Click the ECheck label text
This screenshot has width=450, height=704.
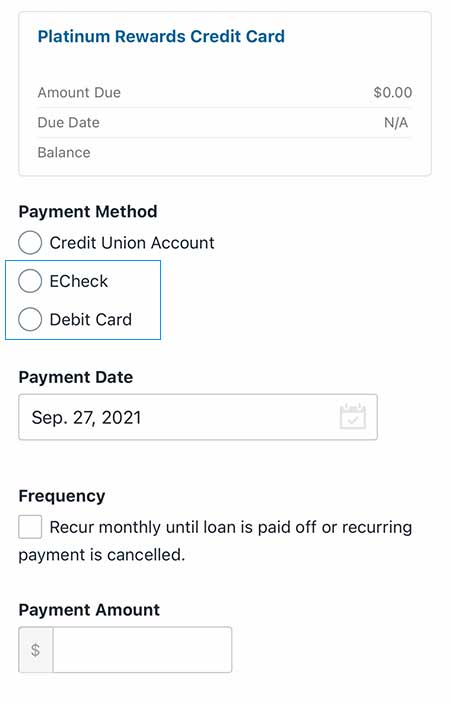[x=79, y=281]
